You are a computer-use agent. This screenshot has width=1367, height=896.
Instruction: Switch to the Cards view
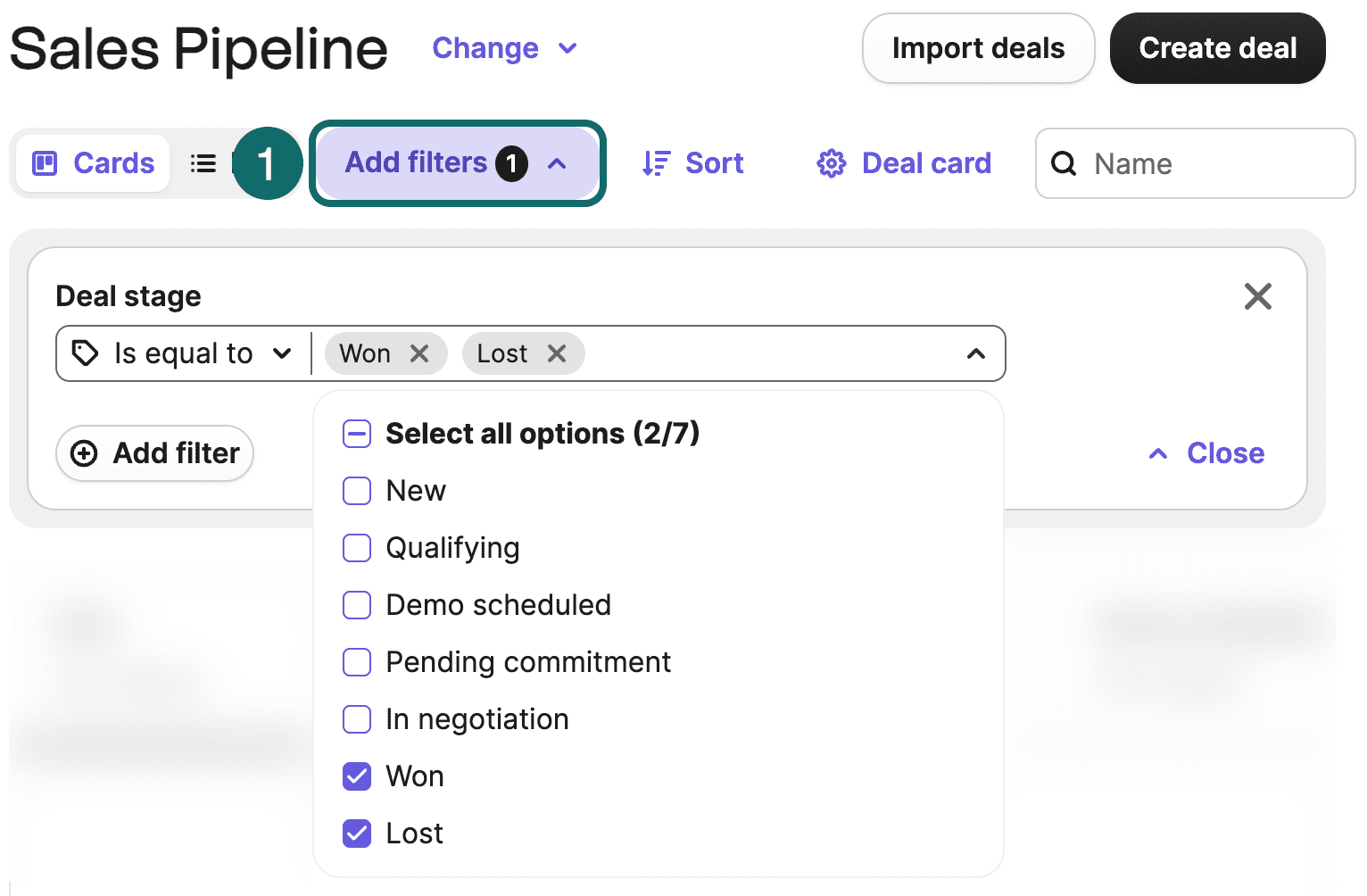pyautogui.click(x=94, y=163)
